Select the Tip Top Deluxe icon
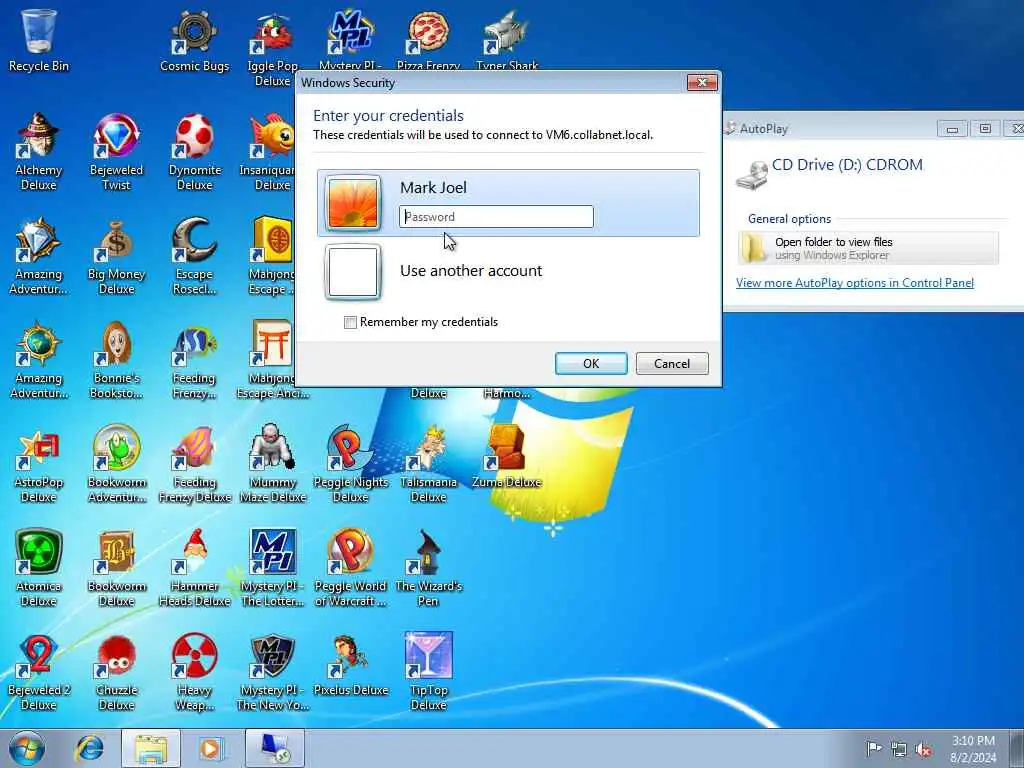The height and width of the screenshot is (768, 1024). [x=428, y=672]
